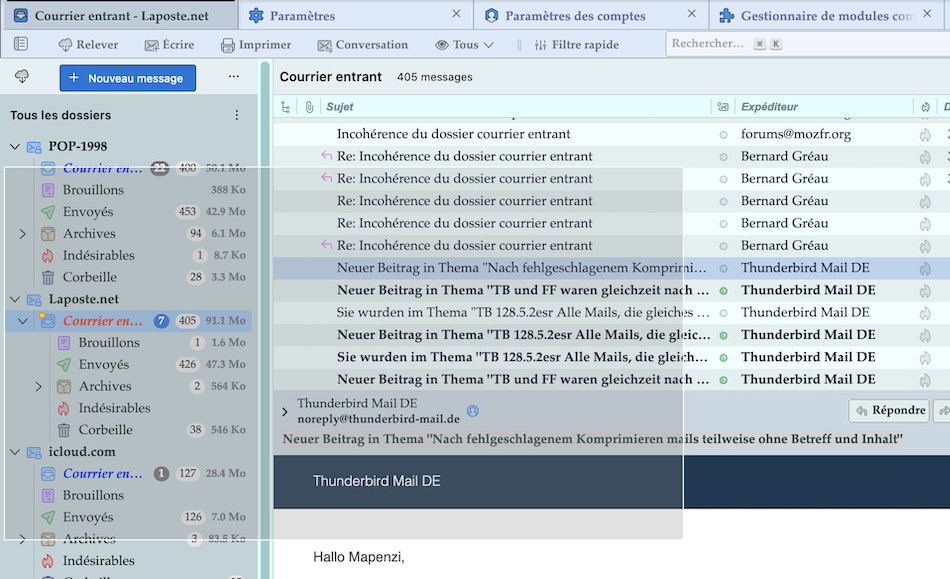
Task: Select Brouillons folder under icloud.com
Action: tap(128, 495)
